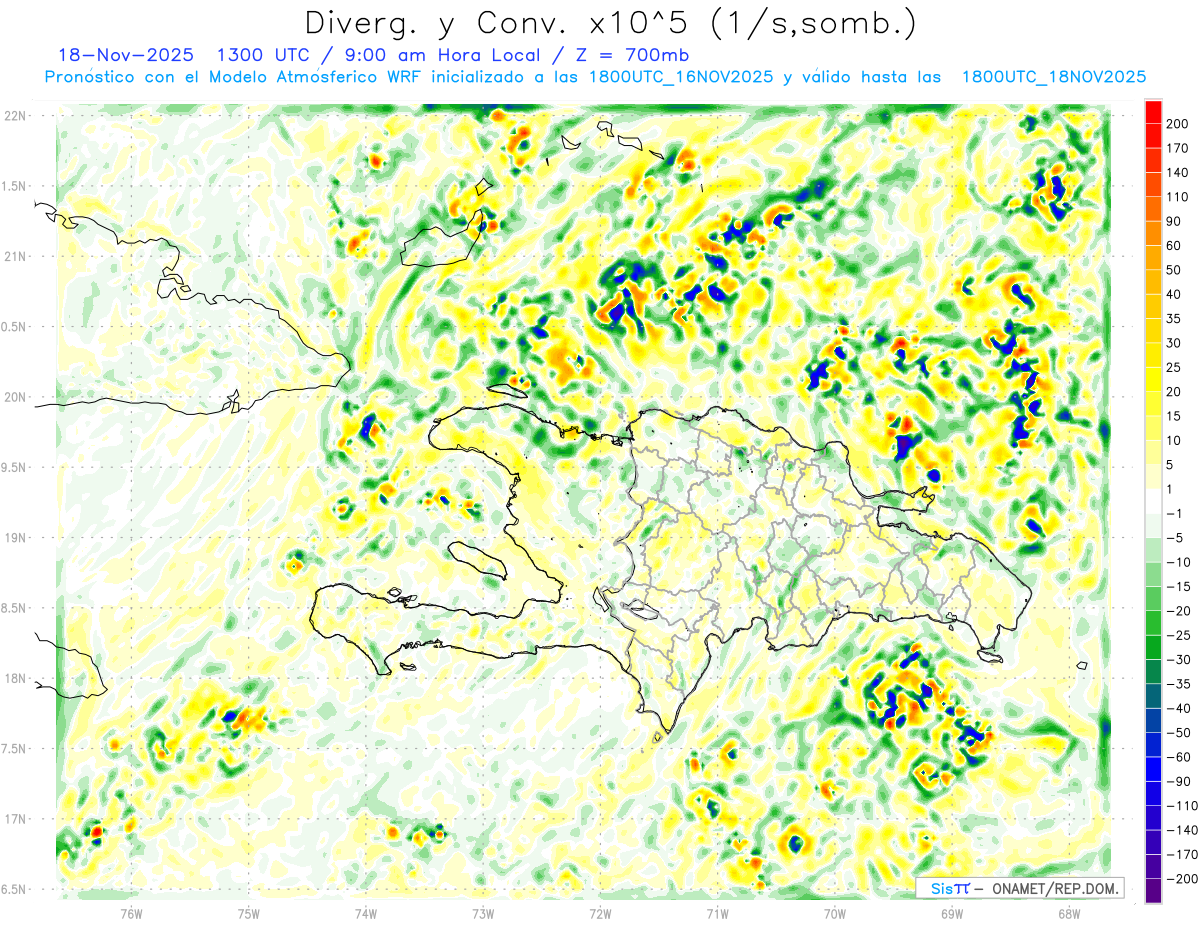
Task: Click the latitude label "20N"
Action: point(15,397)
